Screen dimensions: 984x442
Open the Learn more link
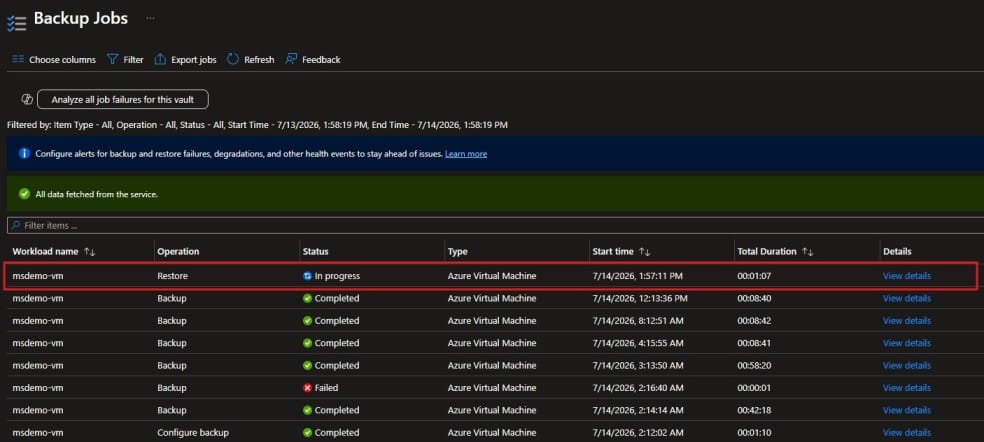(x=466, y=154)
